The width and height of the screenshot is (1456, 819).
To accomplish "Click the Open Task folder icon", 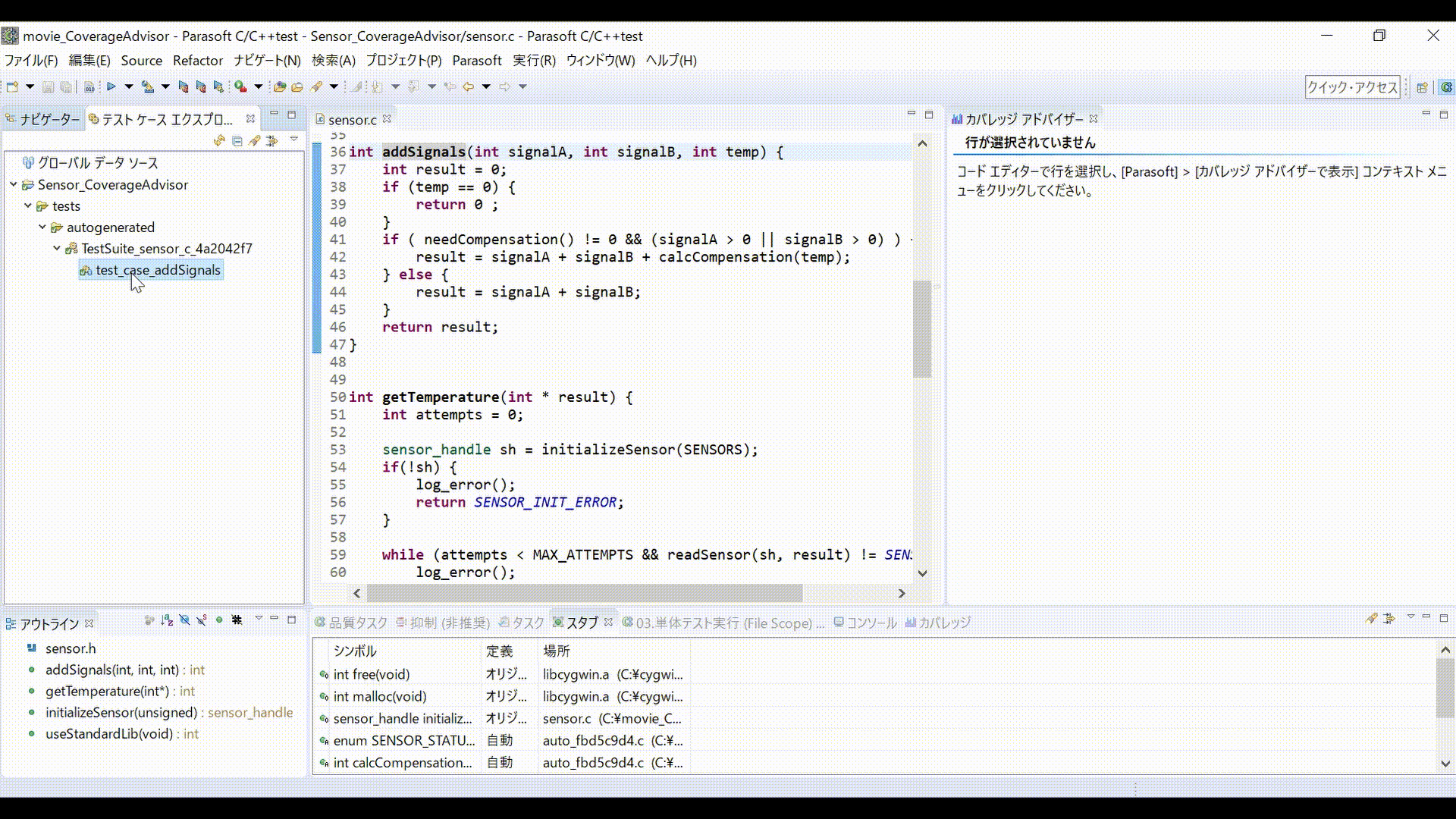I will click(x=297, y=87).
